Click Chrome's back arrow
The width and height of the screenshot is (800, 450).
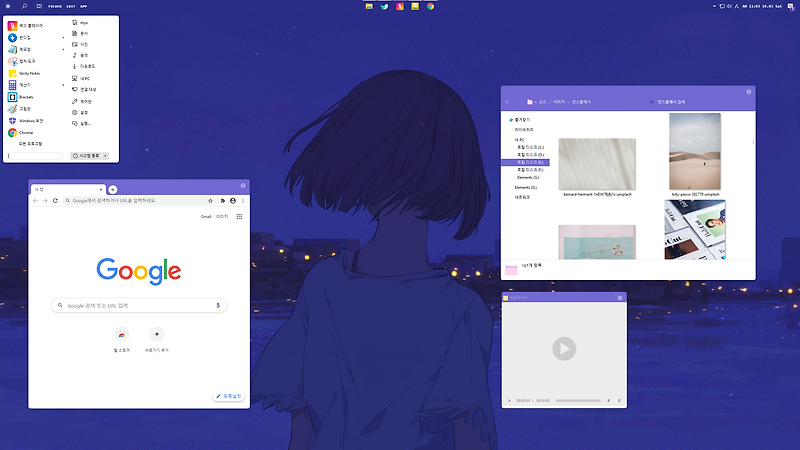[x=35, y=201]
